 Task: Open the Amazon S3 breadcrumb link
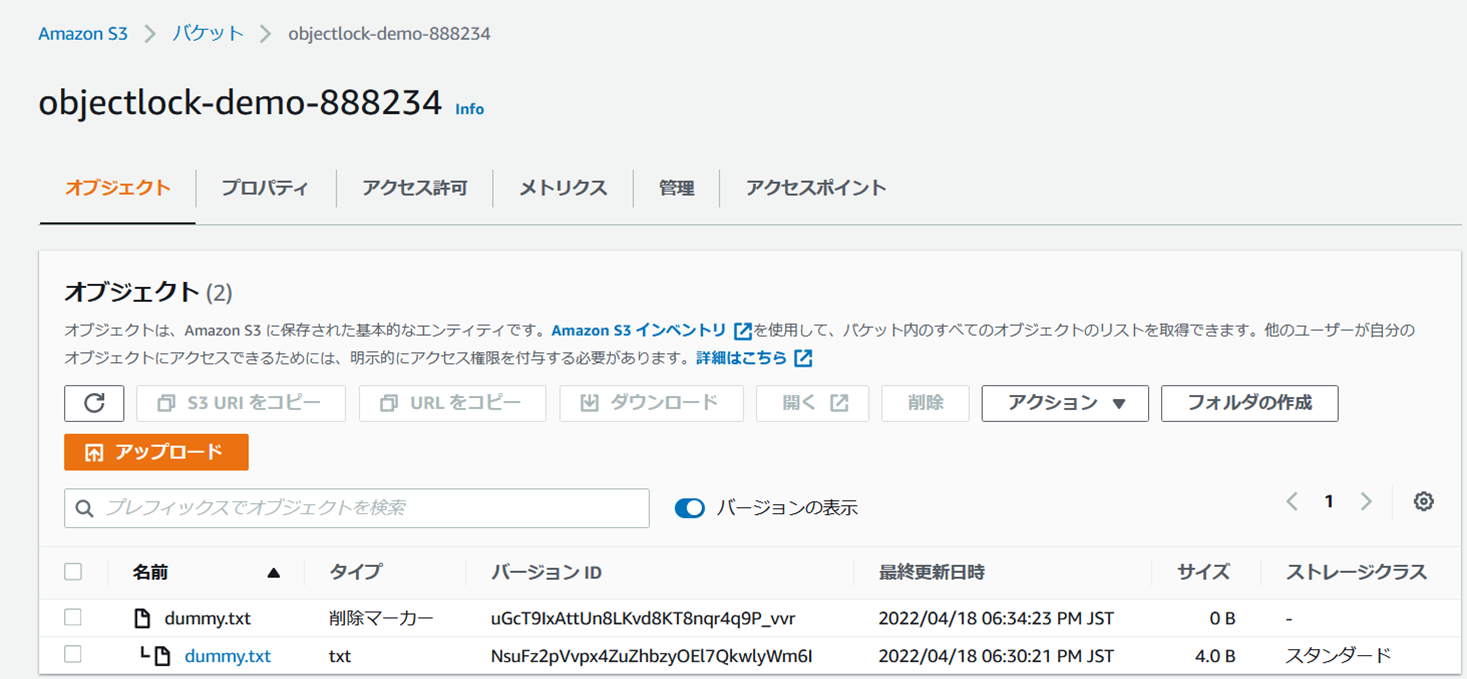point(83,34)
